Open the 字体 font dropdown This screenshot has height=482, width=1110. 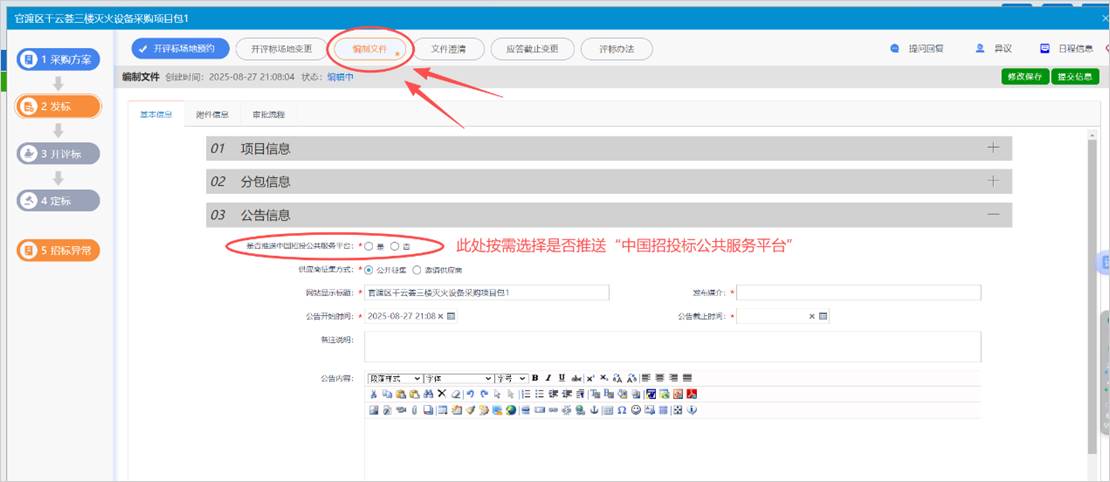point(458,378)
